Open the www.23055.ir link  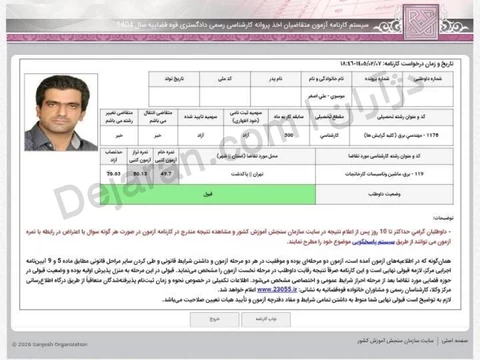(x=277, y=290)
